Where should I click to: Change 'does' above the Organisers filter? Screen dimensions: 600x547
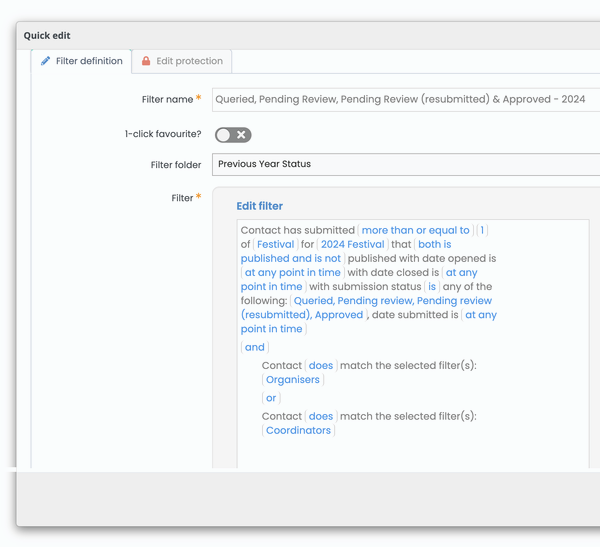tap(321, 366)
